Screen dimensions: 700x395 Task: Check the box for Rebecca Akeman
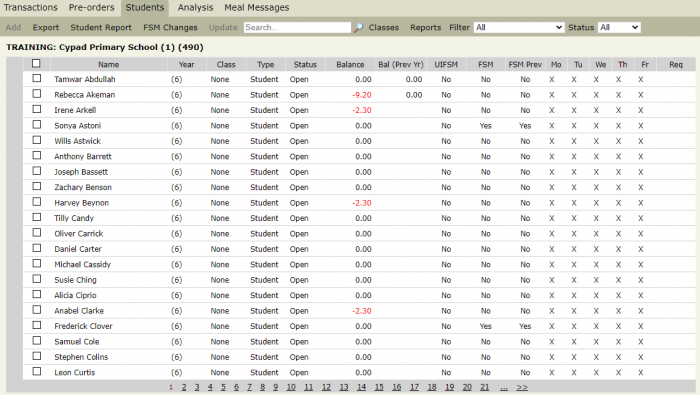(37, 94)
